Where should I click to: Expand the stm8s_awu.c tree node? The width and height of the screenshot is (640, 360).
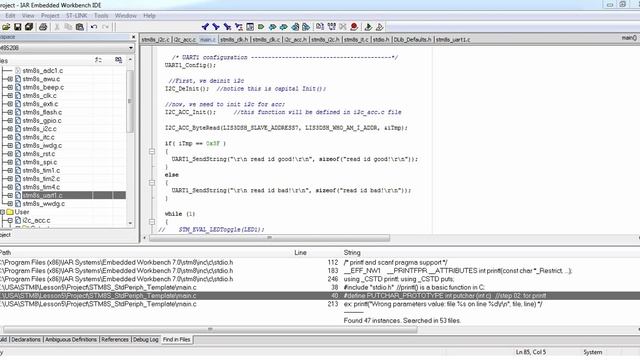10,79
